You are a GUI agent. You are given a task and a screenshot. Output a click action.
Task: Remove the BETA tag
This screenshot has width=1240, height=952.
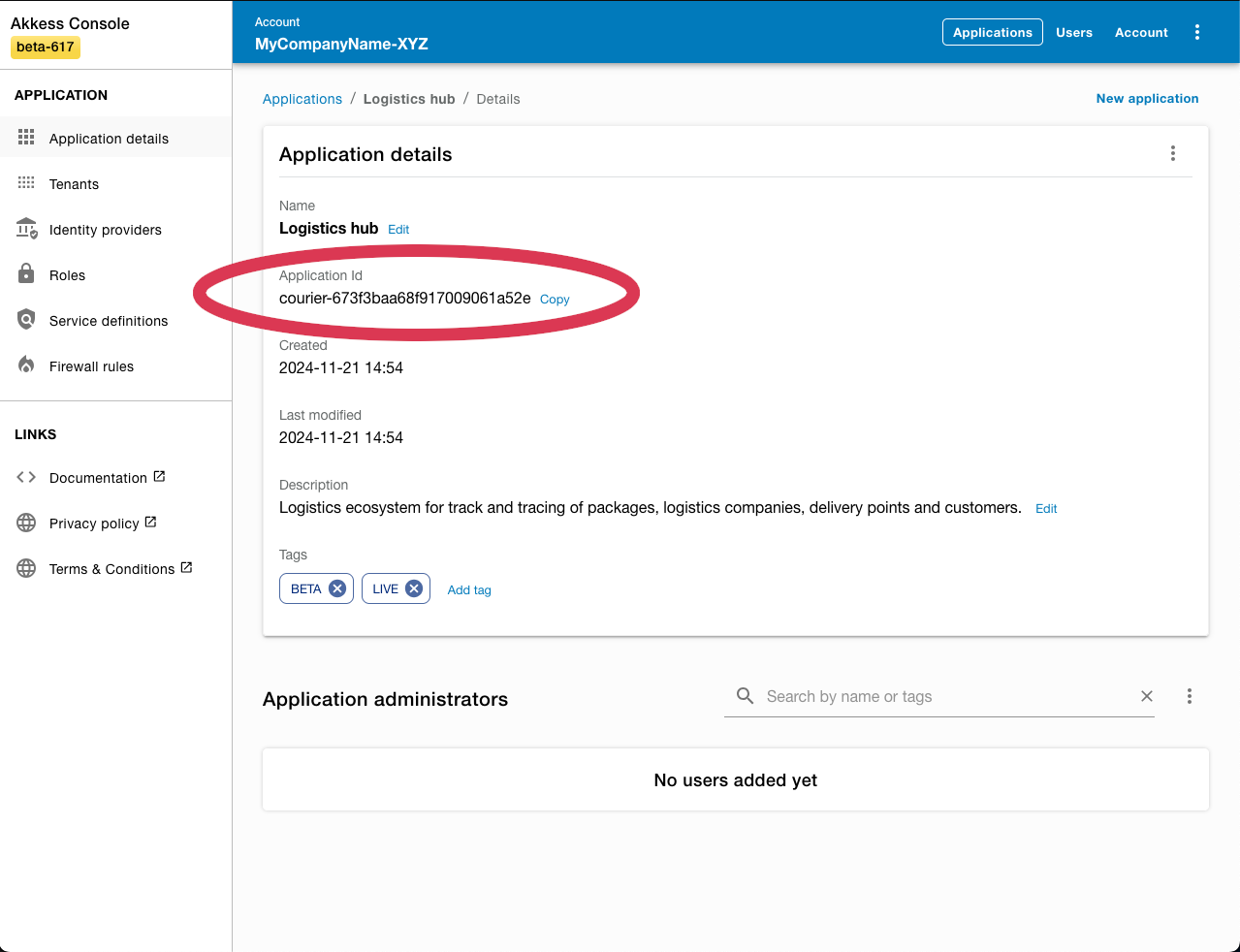336,587
